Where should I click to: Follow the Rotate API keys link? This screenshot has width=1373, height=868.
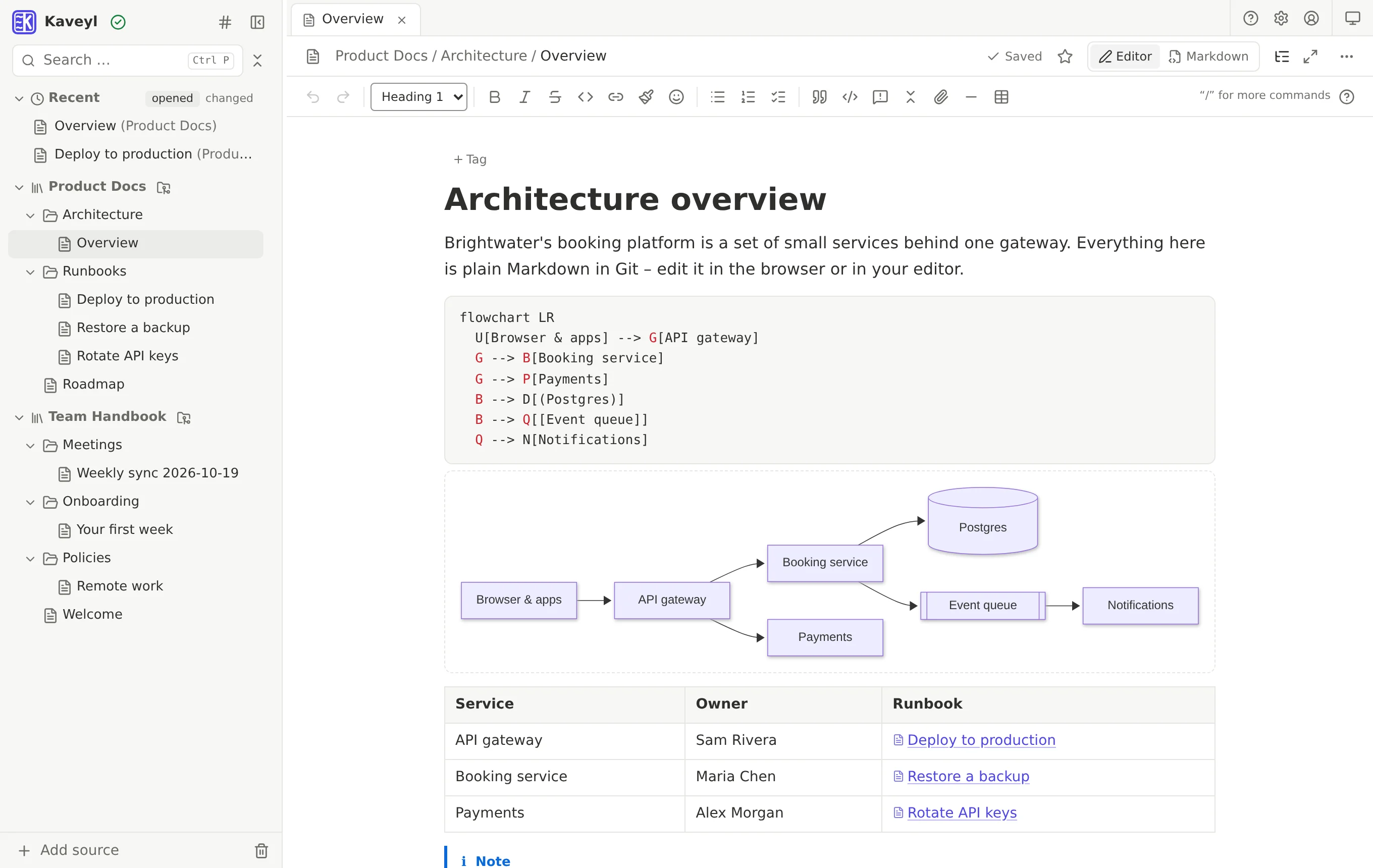coord(961,812)
